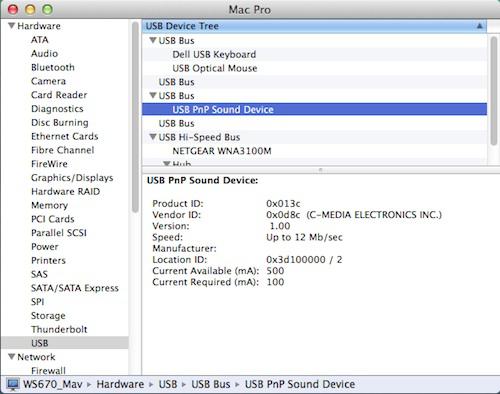Open Memory information
Screen dimensions: 500x394
coord(49,205)
